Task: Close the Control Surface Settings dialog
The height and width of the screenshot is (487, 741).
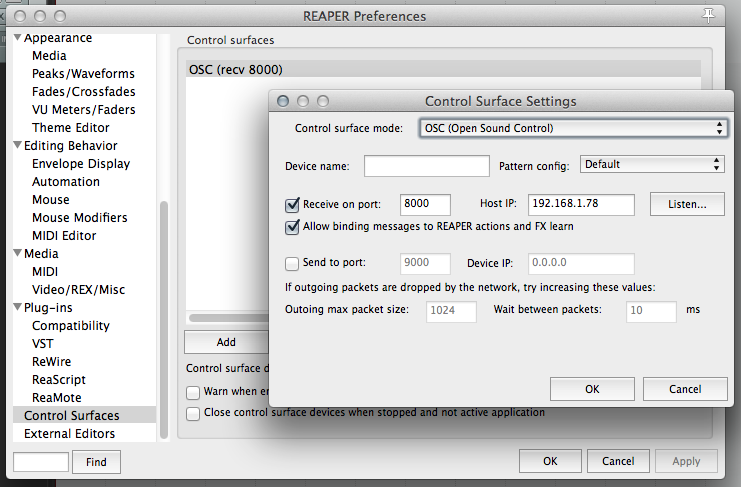Action: pyautogui.click(x=283, y=101)
